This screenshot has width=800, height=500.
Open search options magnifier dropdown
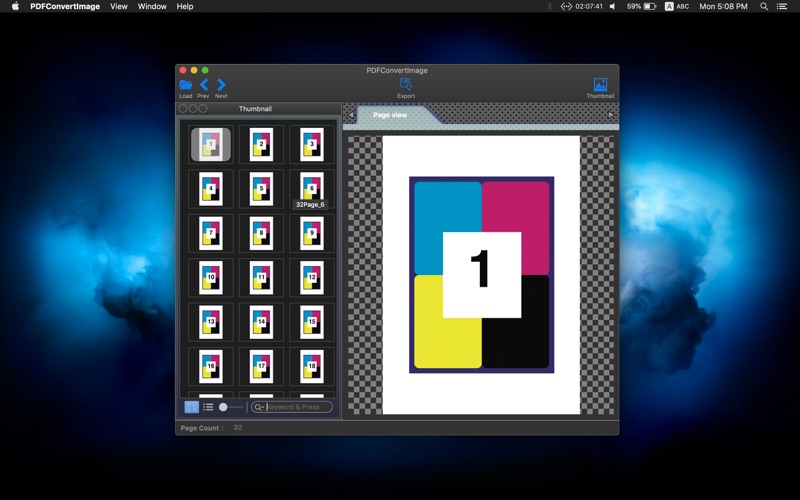259,407
